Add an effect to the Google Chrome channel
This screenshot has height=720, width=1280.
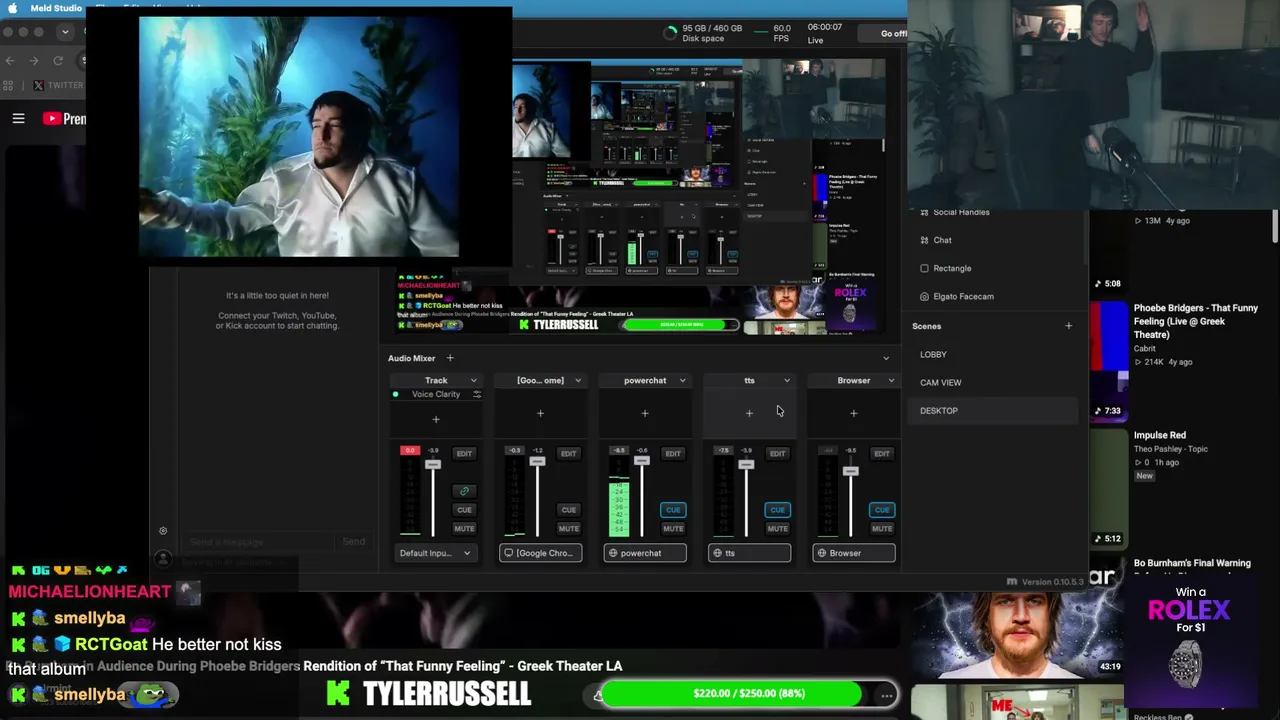coord(540,413)
